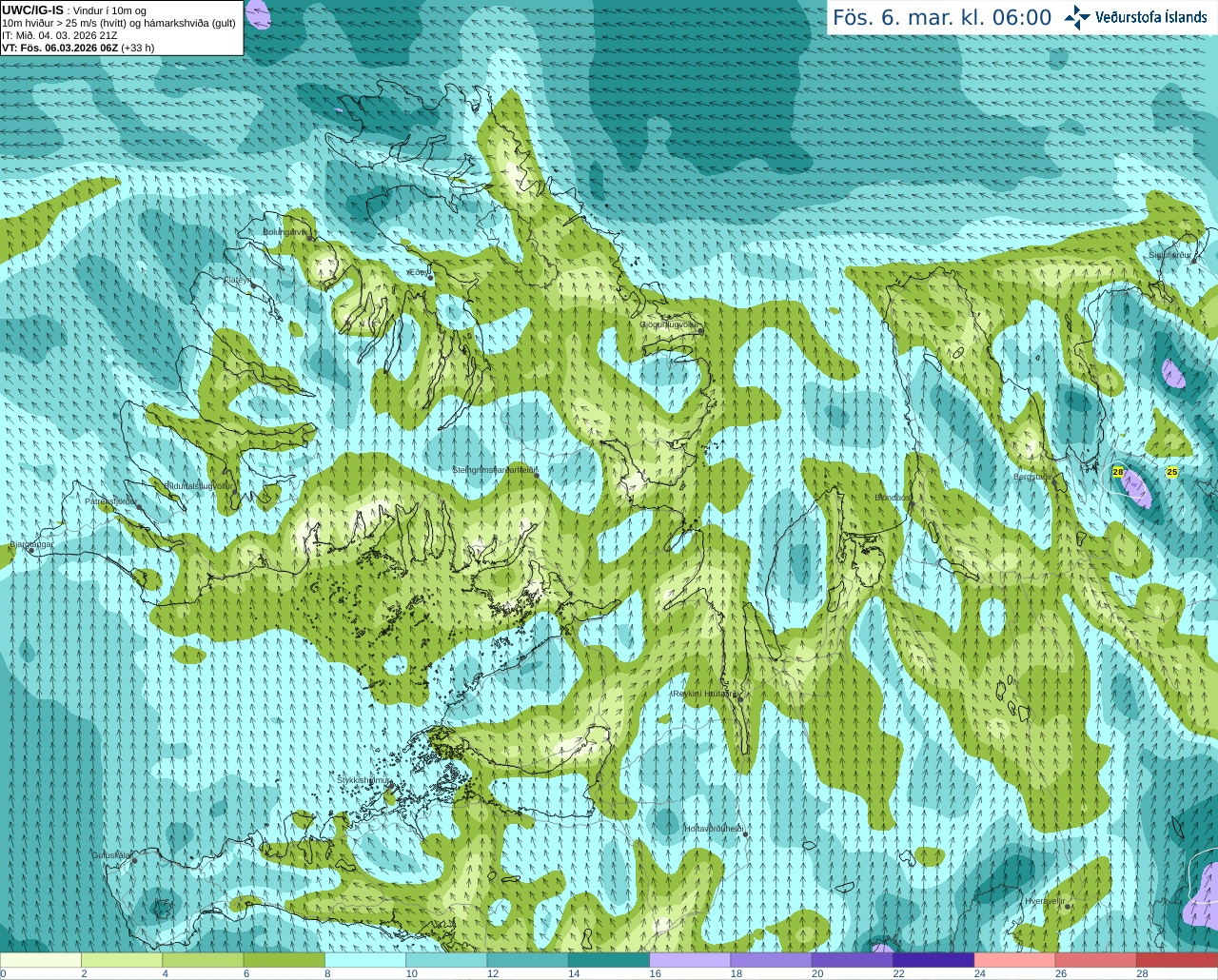Click the Gufuskálar station label
This screenshot has height=980, width=1218.
point(110,855)
